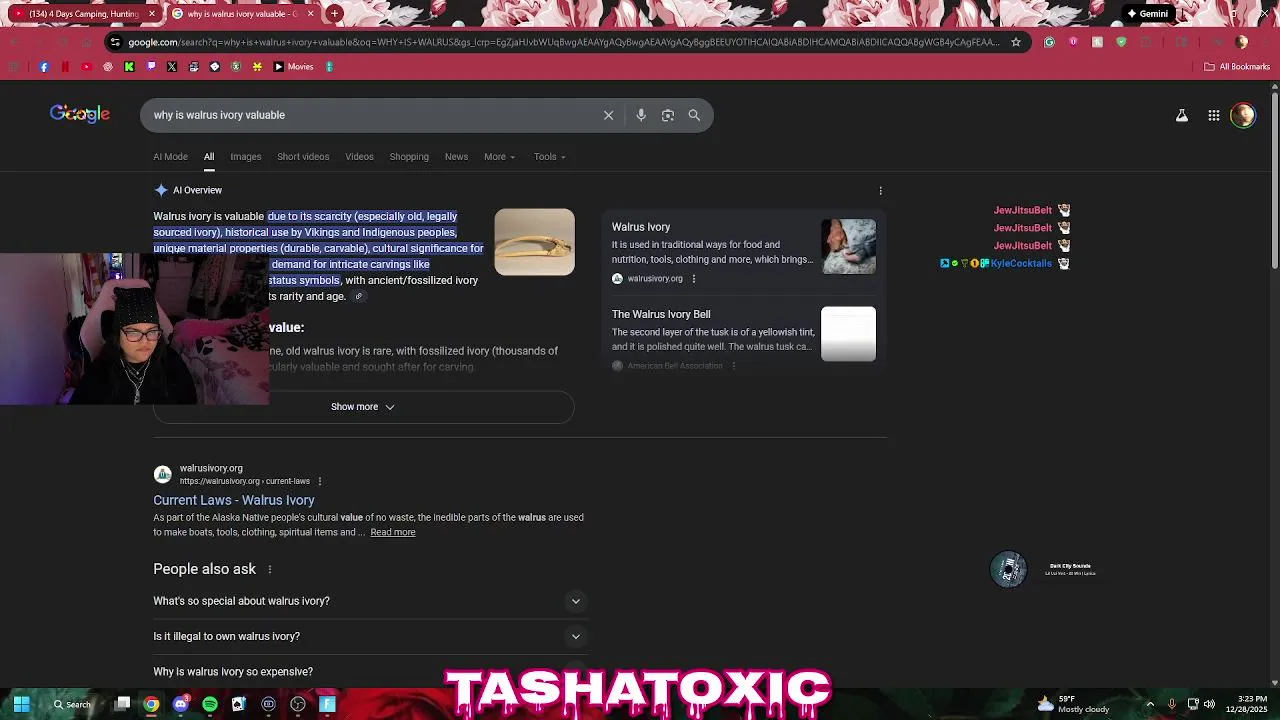This screenshot has height=720, width=1280.
Task: Select the All results tab
Action: pyautogui.click(x=209, y=157)
